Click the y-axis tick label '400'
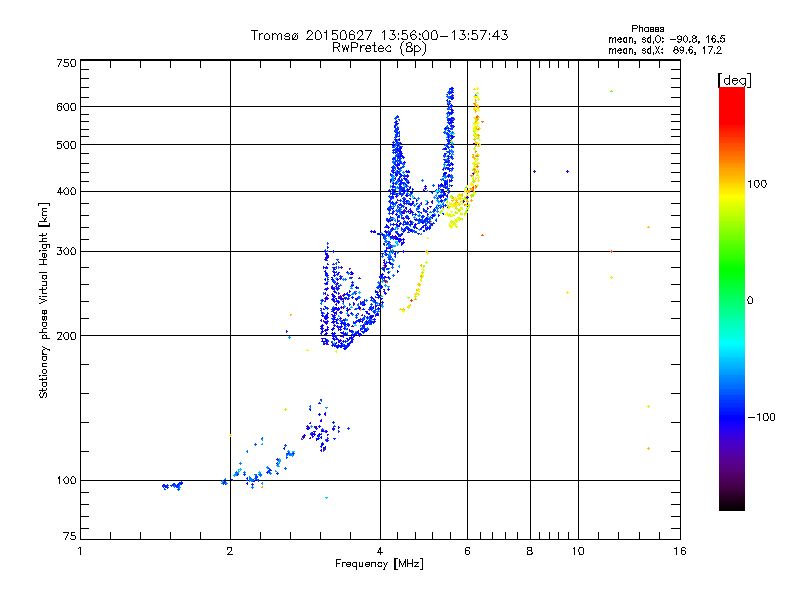This screenshot has width=800, height=600. coord(66,192)
